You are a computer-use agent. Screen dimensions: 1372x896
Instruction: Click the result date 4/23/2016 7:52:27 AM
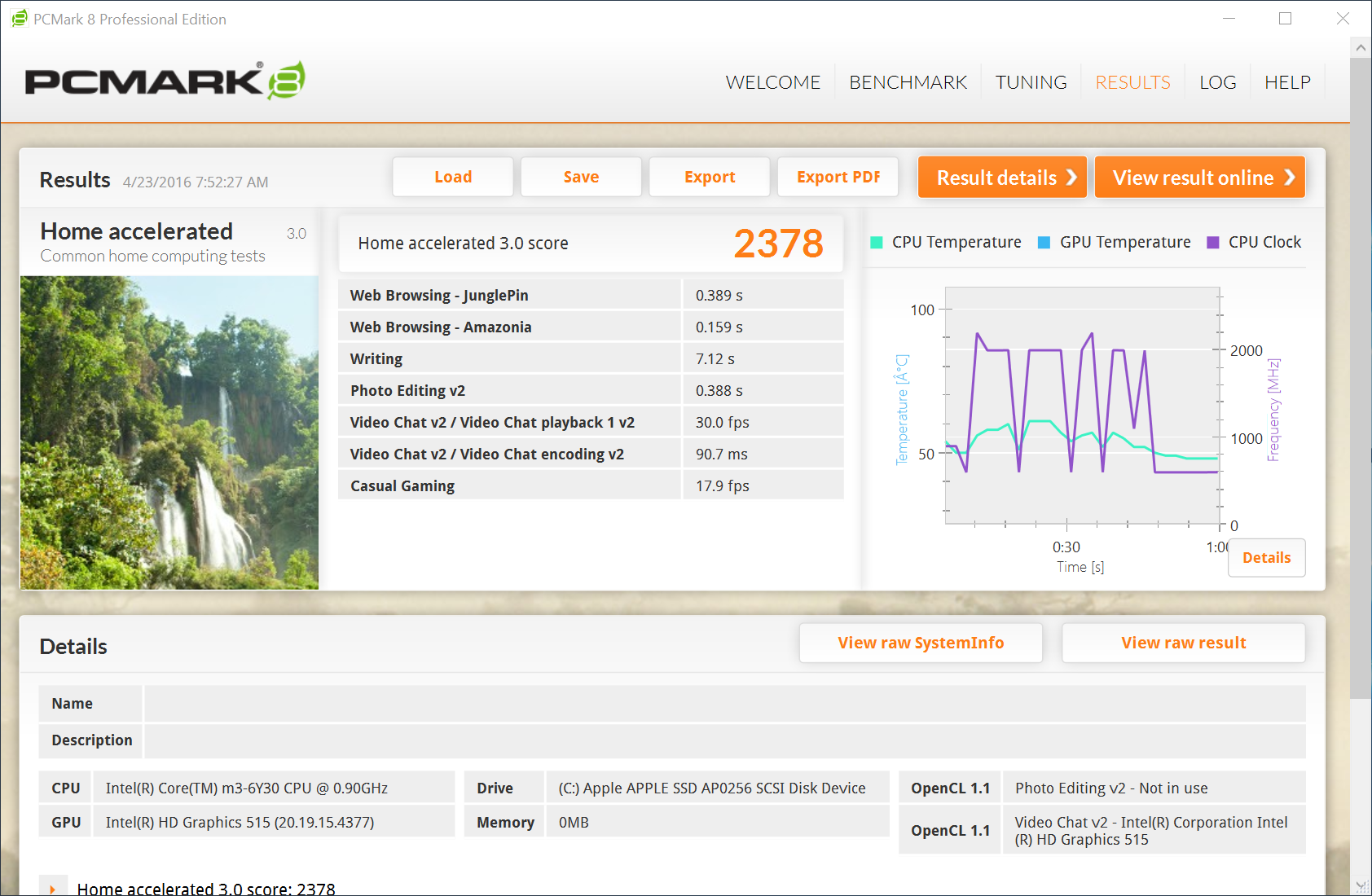(196, 182)
